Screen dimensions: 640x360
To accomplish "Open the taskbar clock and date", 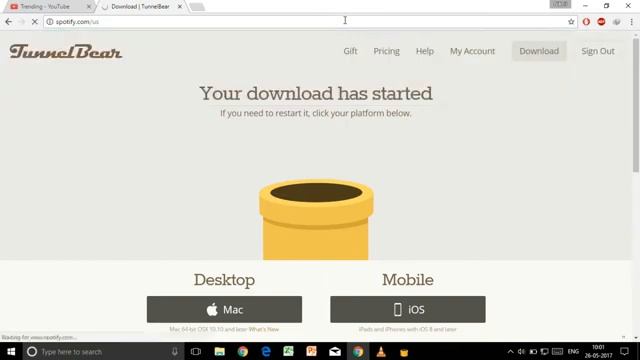I will point(598,351).
